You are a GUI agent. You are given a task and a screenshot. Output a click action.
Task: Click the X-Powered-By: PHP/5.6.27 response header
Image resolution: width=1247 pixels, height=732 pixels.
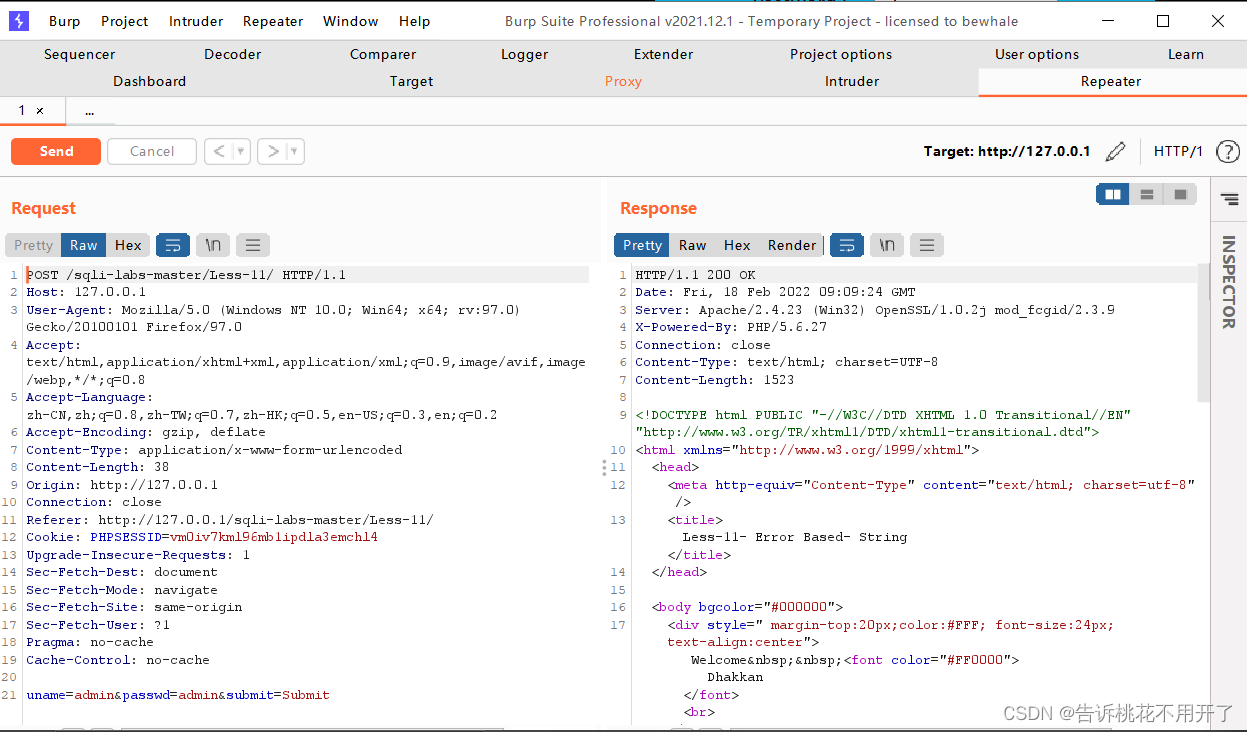tap(731, 327)
